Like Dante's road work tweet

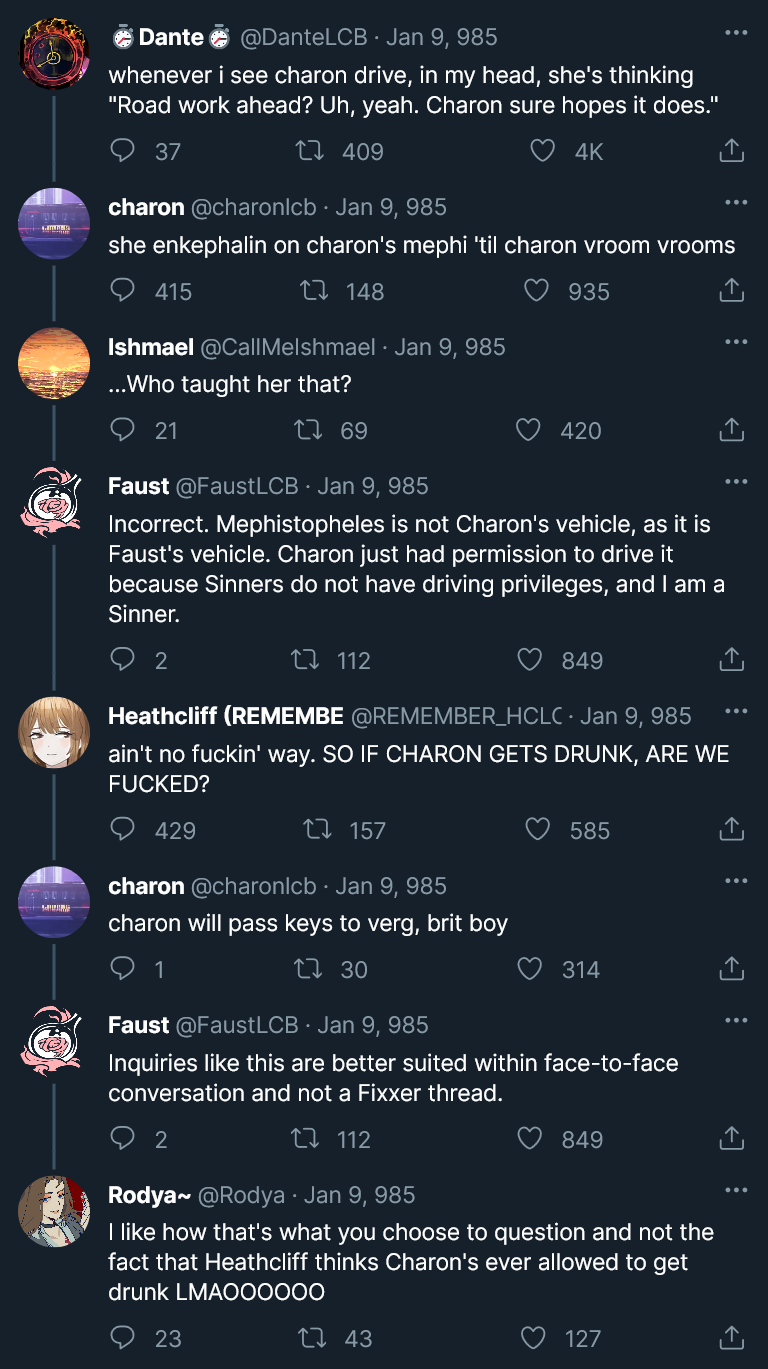click(542, 151)
